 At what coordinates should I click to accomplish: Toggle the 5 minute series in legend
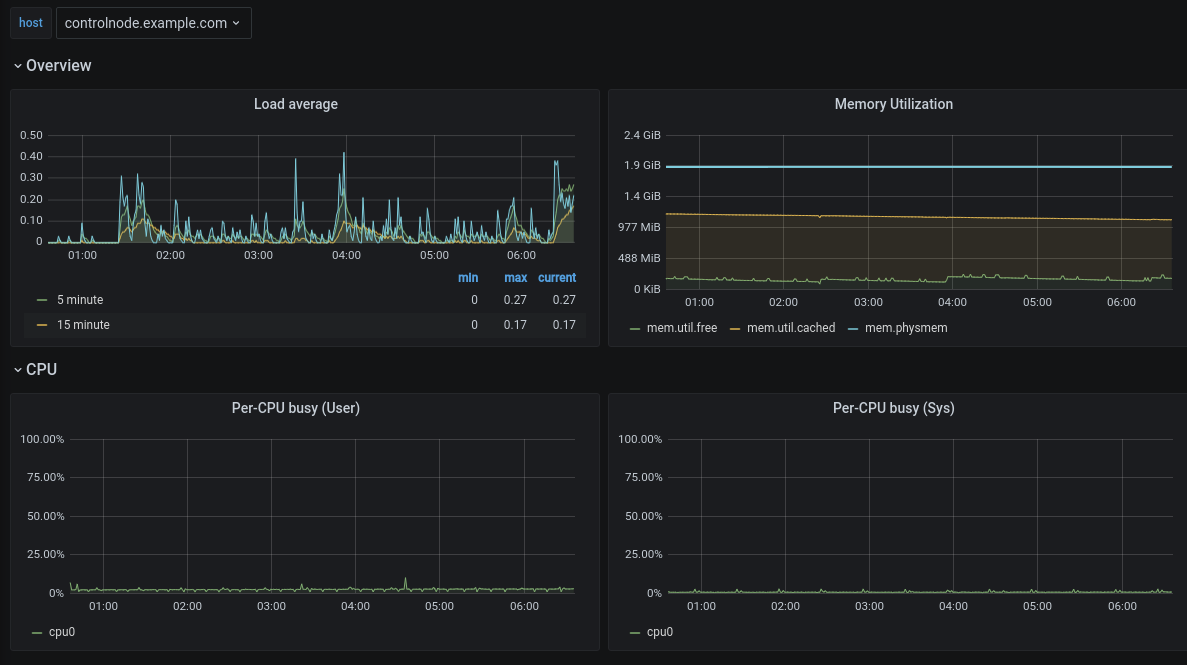[80, 300]
